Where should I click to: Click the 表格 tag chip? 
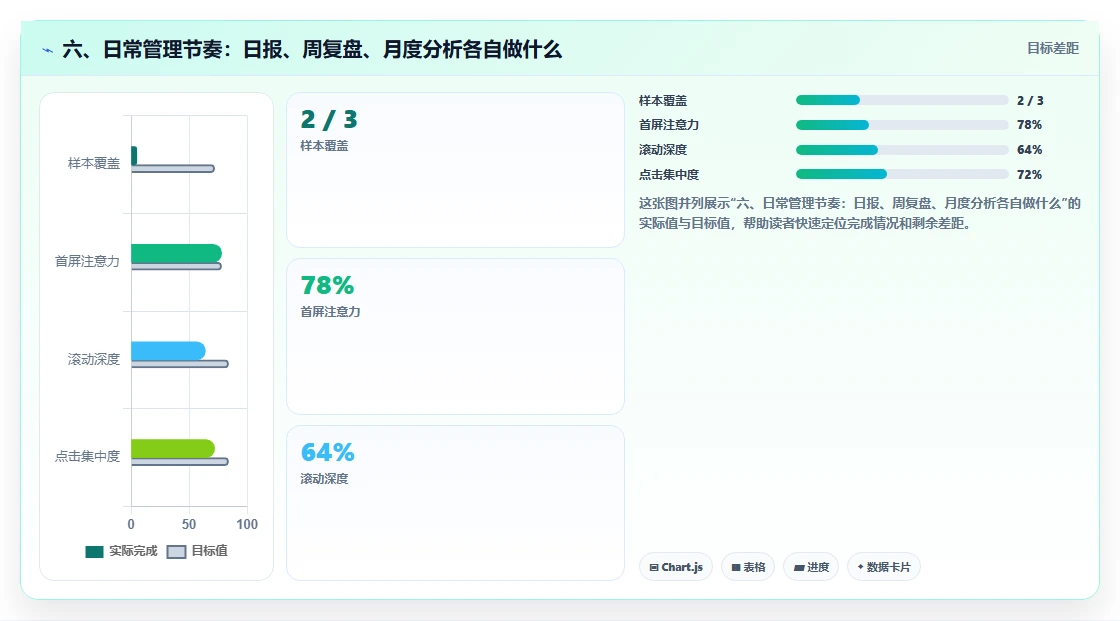point(748,567)
